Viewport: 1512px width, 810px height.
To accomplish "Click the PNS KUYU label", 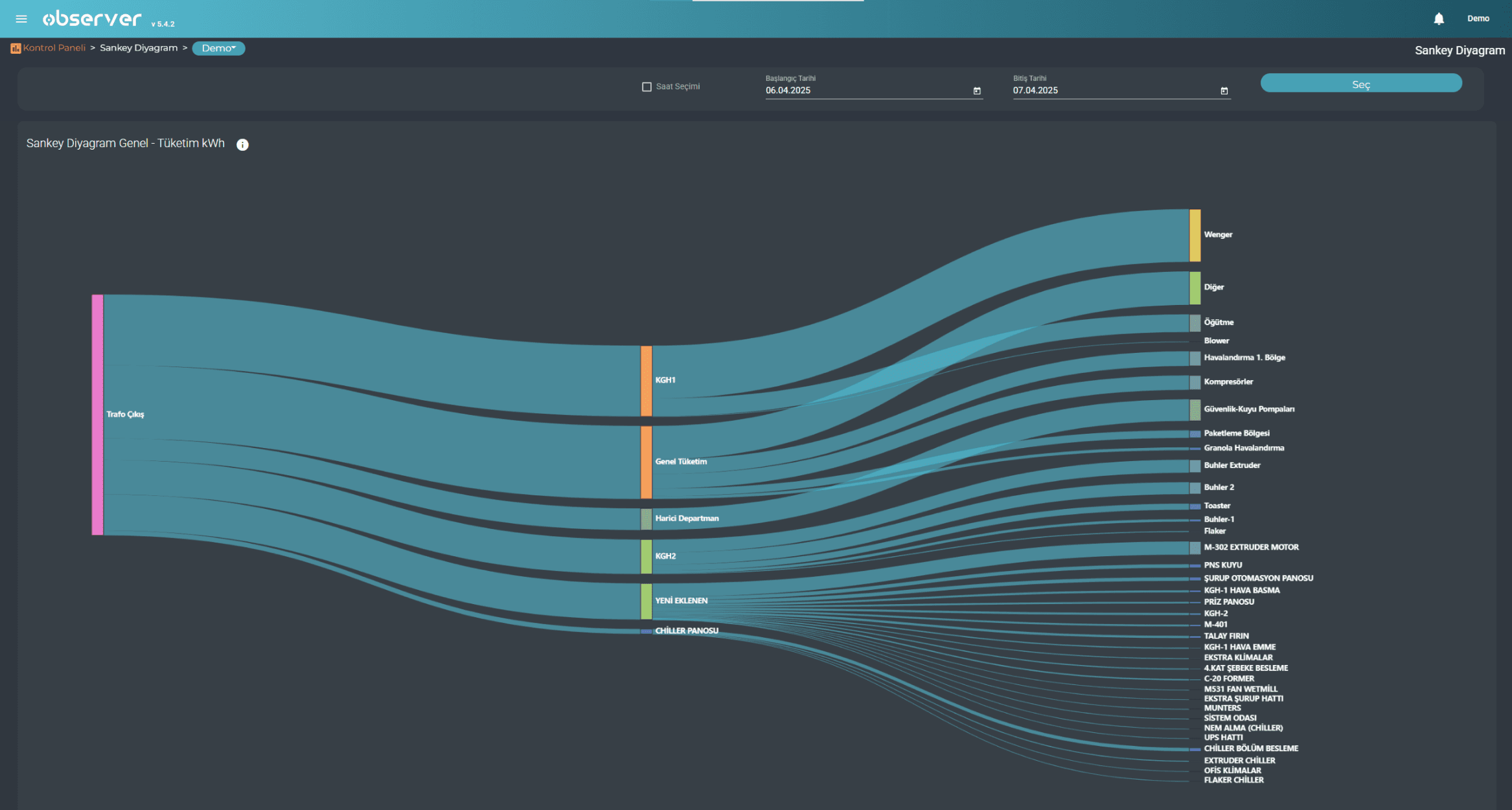I will [1223, 565].
